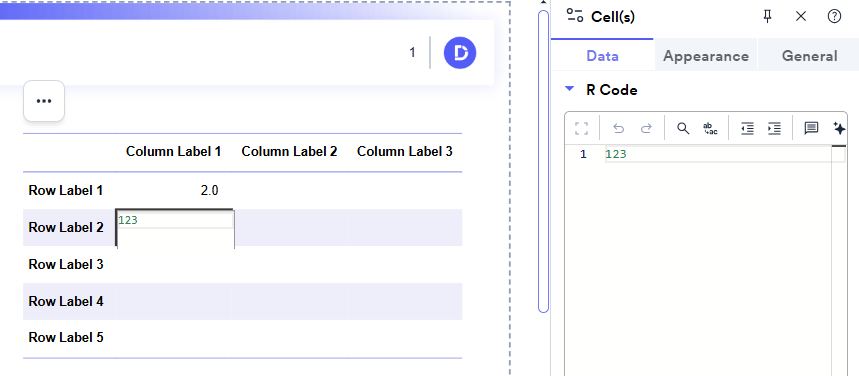859x376 pixels.
Task: Click the vertical scrollbar beside the page
Action: point(543,162)
